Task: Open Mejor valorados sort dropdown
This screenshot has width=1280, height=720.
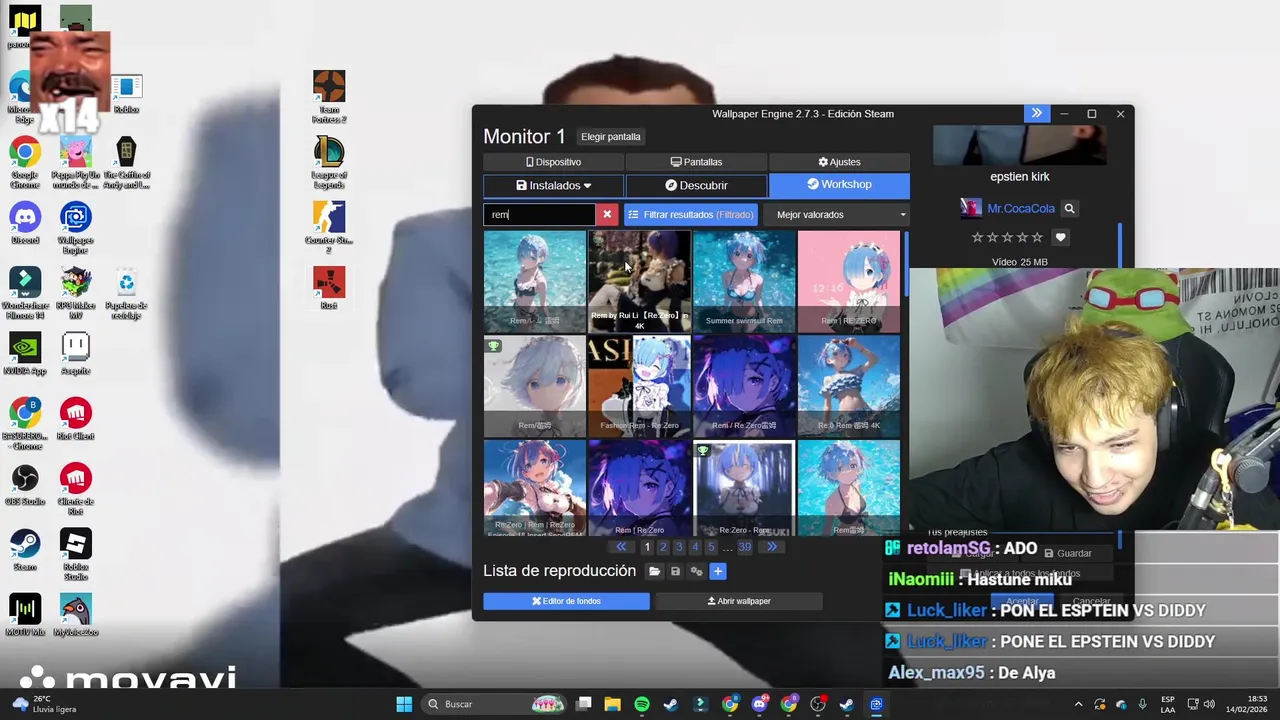Action: (x=836, y=214)
